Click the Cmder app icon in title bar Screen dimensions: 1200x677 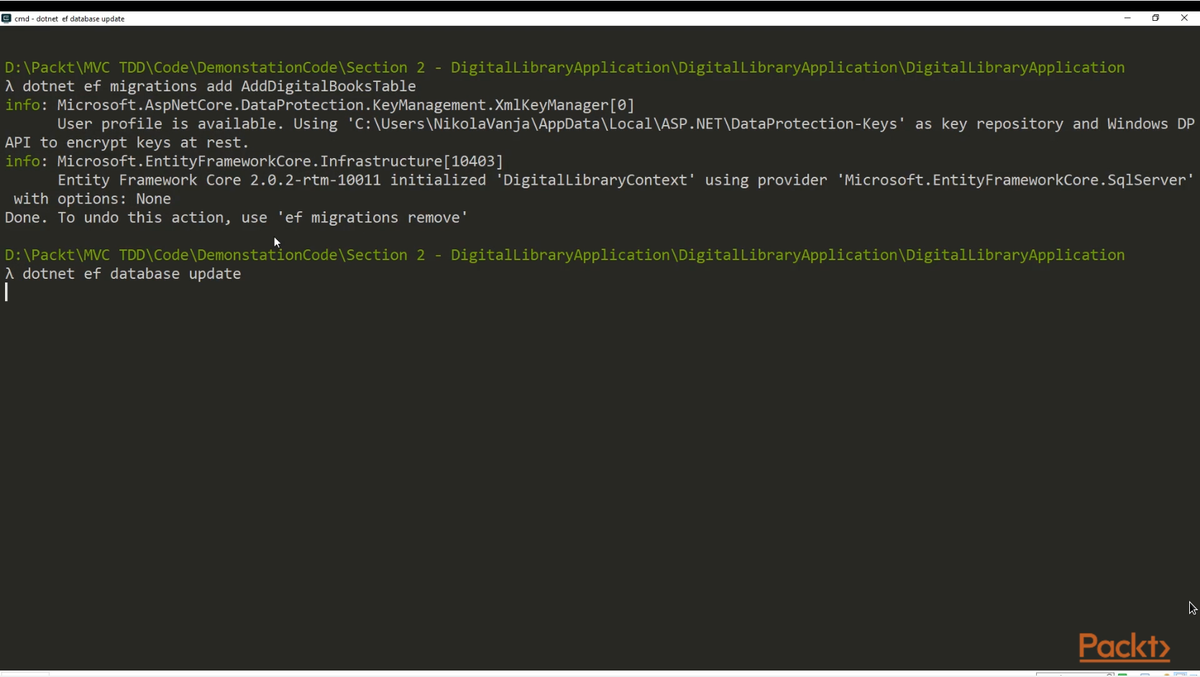pyautogui.click(x=6, y=18)
